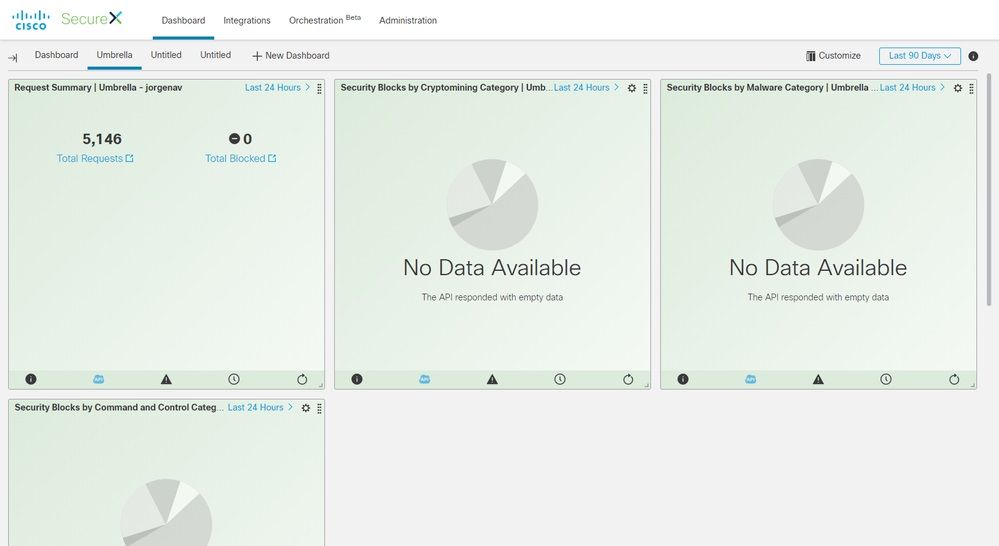Open the info icon beside Last 90 Days
The height and width of the screenshot is (546, 999).
click(x=973, y=56)
